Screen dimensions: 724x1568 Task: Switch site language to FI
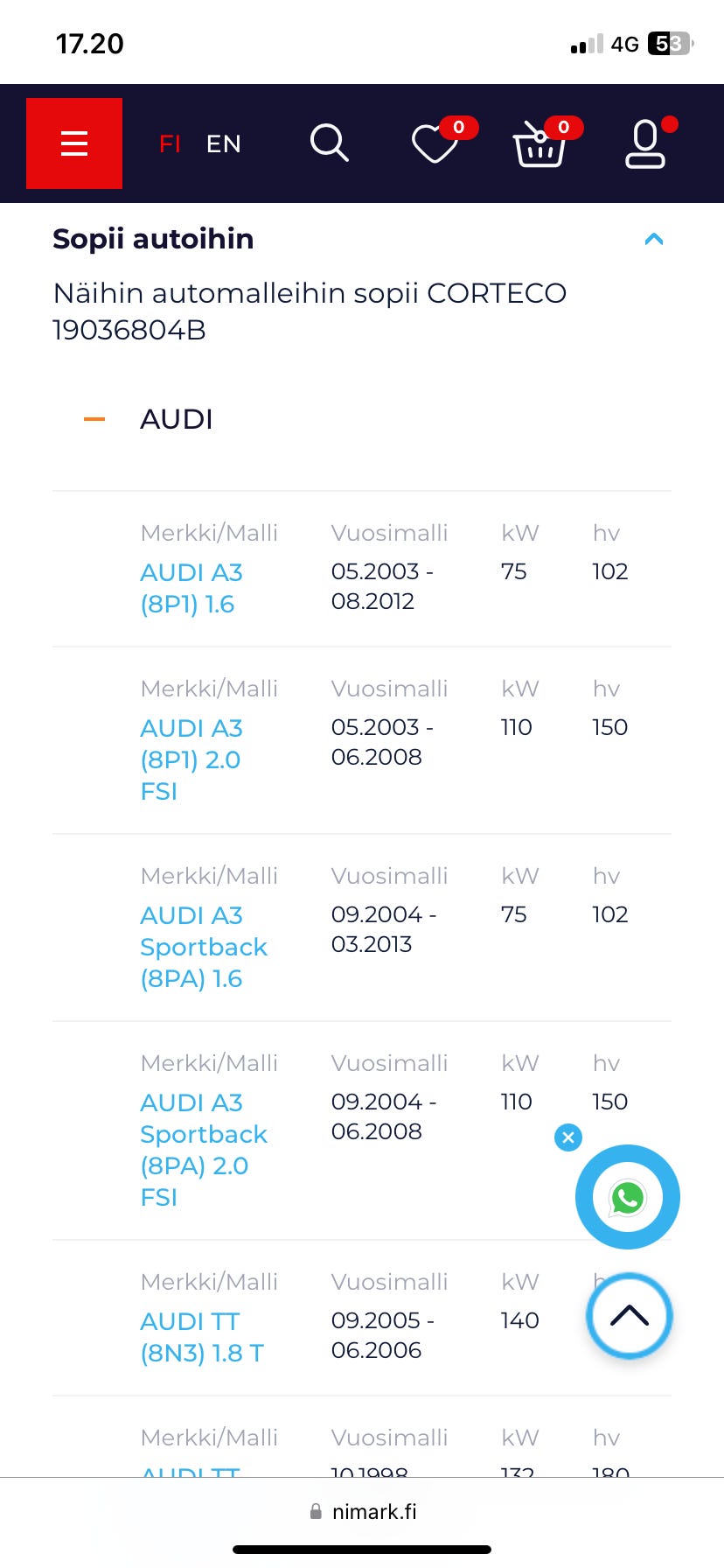[170, 143]
